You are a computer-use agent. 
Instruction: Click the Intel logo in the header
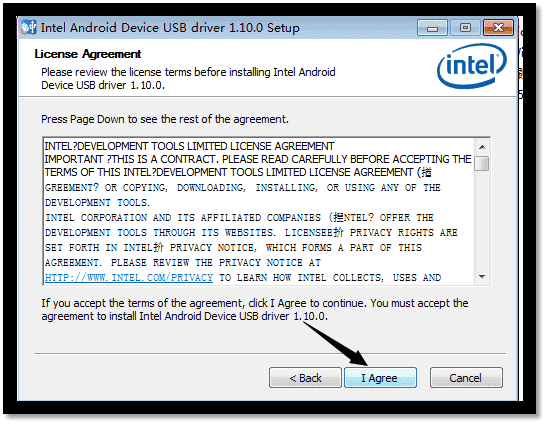(472, 65)
